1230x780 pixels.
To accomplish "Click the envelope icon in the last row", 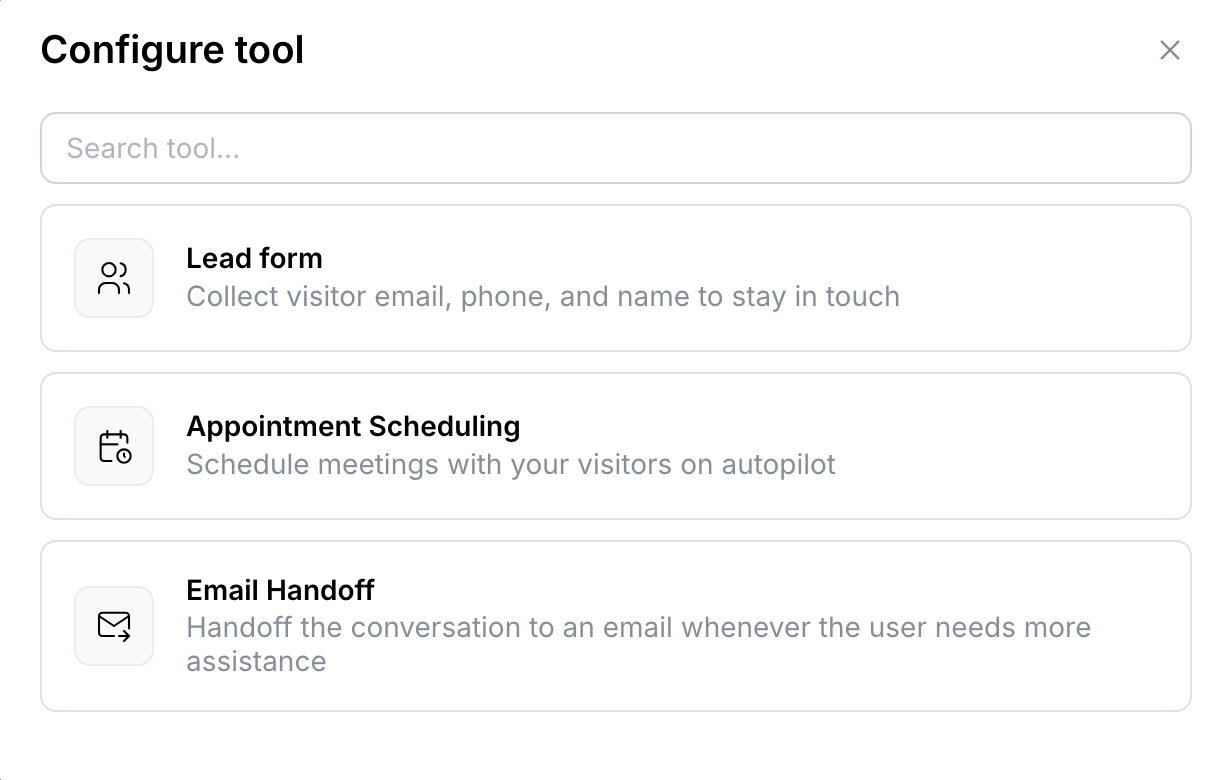I will pos(113,626).
